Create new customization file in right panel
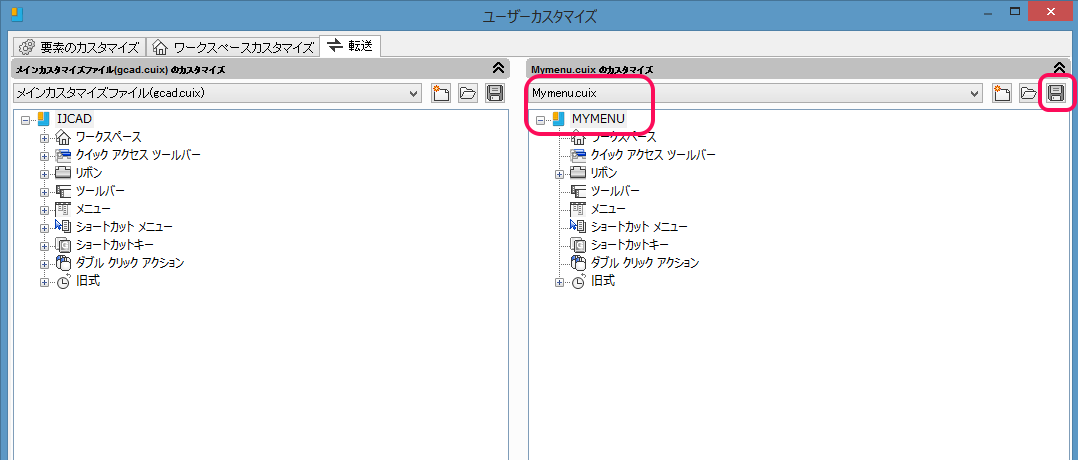Viewport: 1078px width, 460px height. pyautogui.click(x=1002, y=93)
